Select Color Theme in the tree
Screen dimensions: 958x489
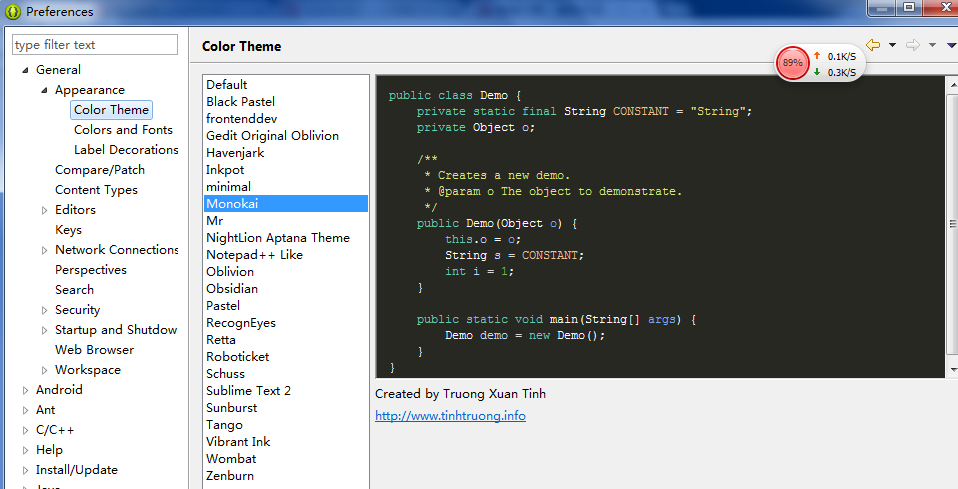click(111, 110)
